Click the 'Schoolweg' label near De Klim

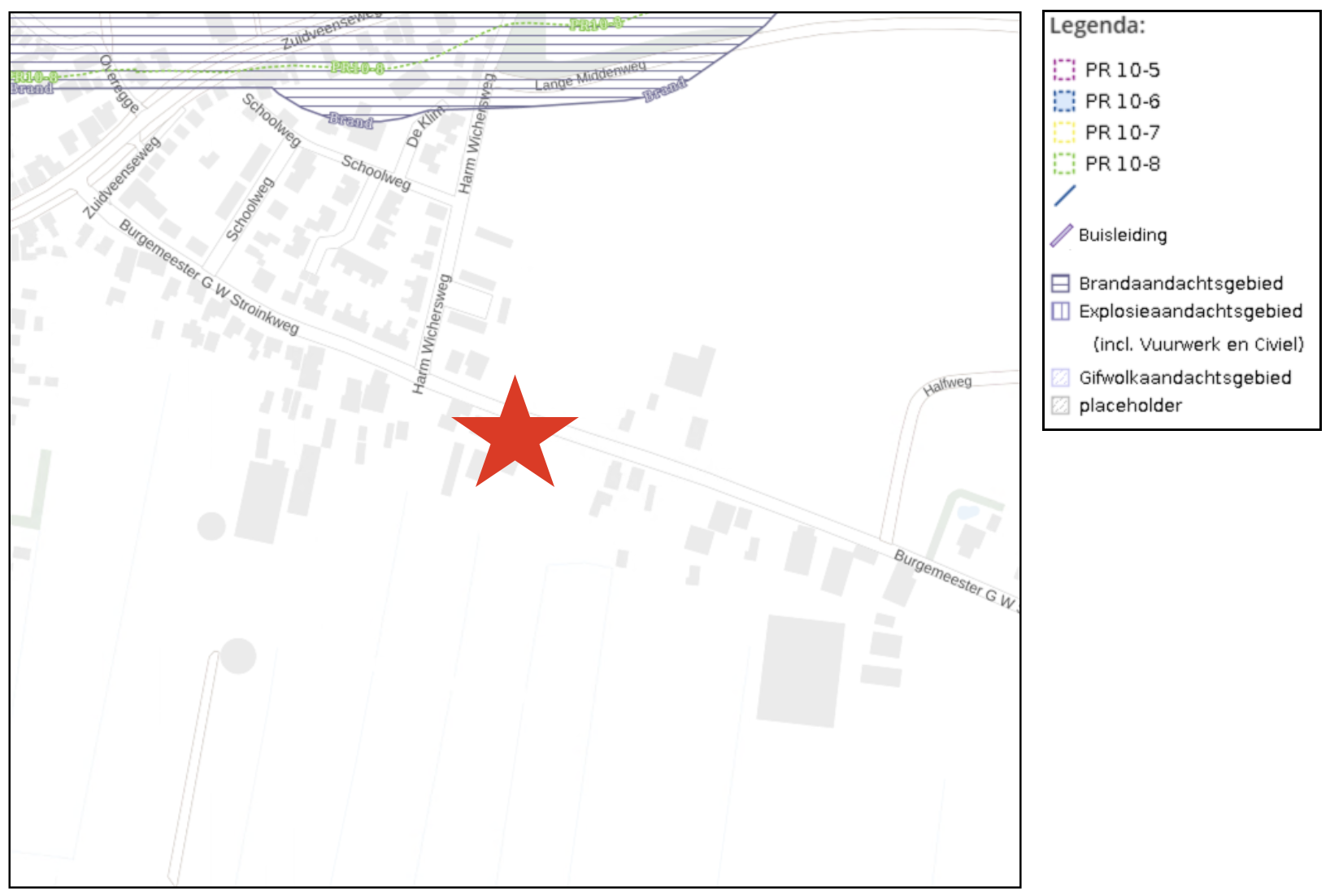pyautogui.click(x=376, y=172)
